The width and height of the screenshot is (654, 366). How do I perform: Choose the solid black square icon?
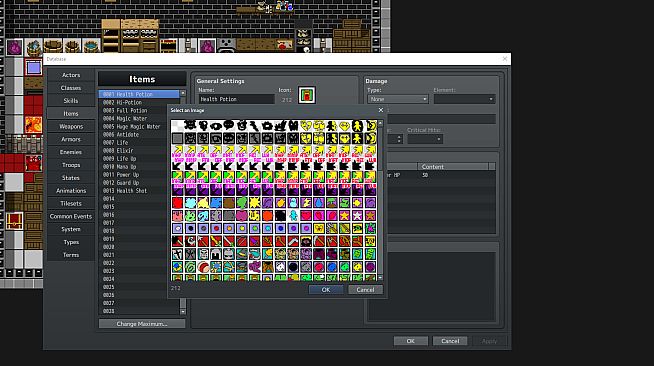[280, 216]
